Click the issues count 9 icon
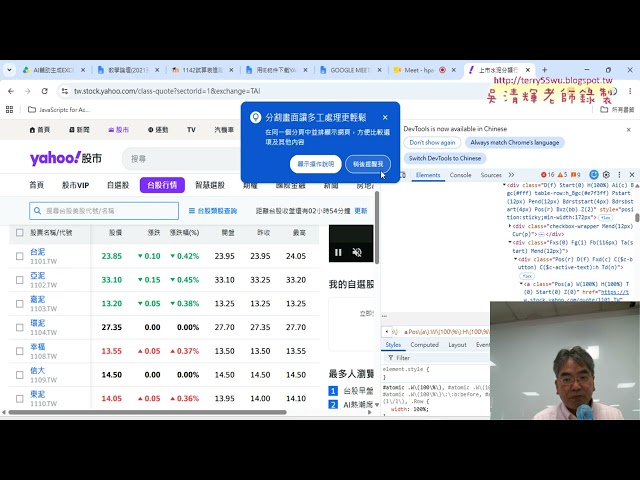Viewport: 640px width, 480px height. coord(576,175)
